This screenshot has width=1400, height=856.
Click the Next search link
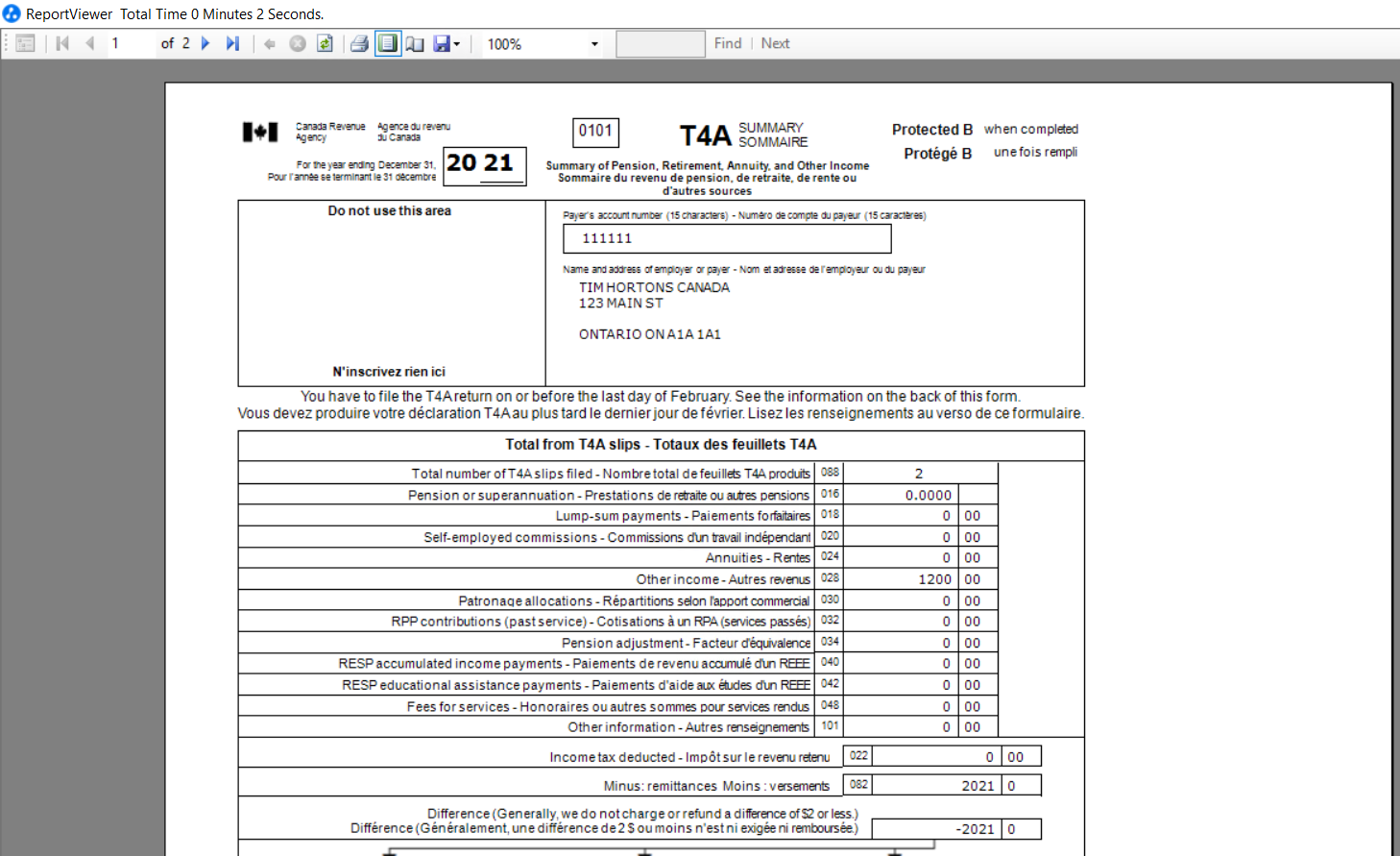coord(776,43)
